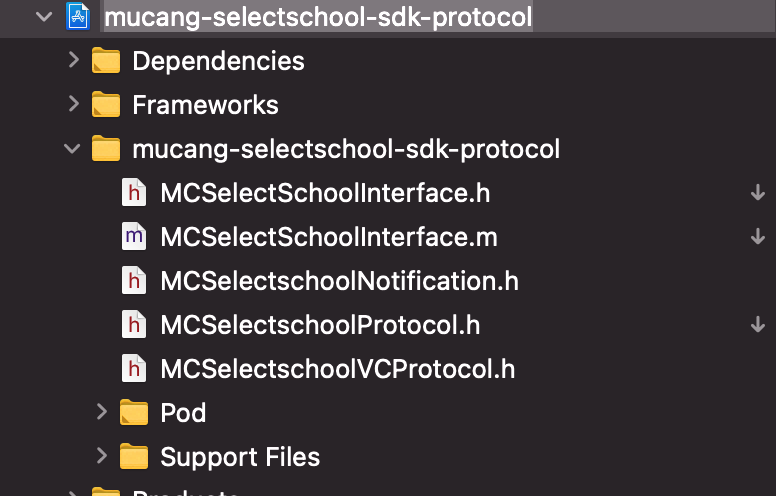Screen dimensions: 776x496
Task: Select the MCSelectschoolProtocol.h file
Action: [x=320, y=325]
